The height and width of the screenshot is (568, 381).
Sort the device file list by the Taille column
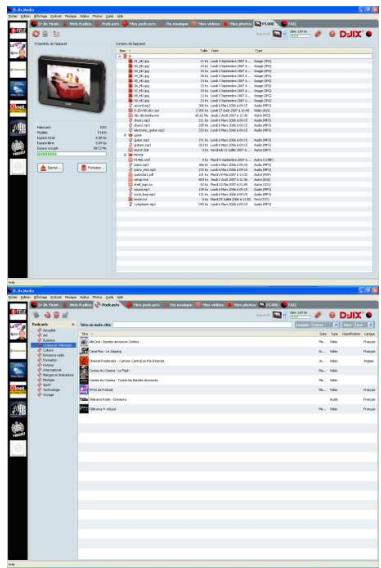(203, 51)
